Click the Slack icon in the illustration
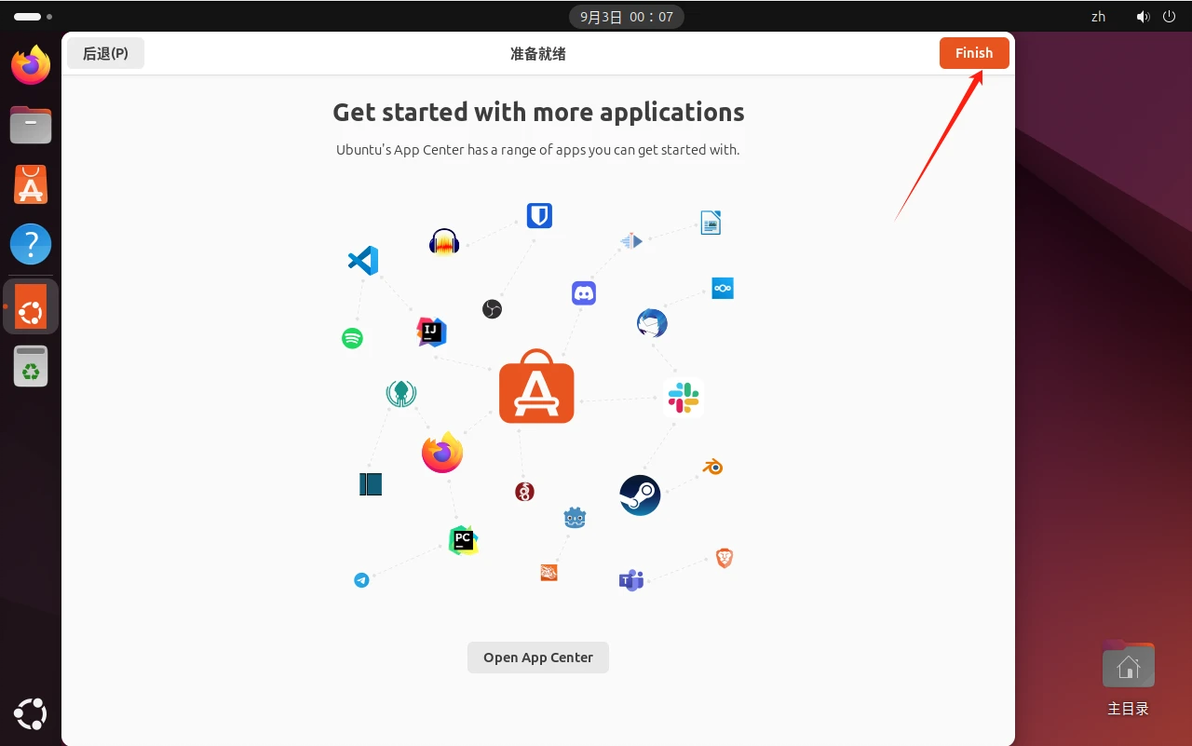This screenshot has width=1192, height=746. coord(683,398)
